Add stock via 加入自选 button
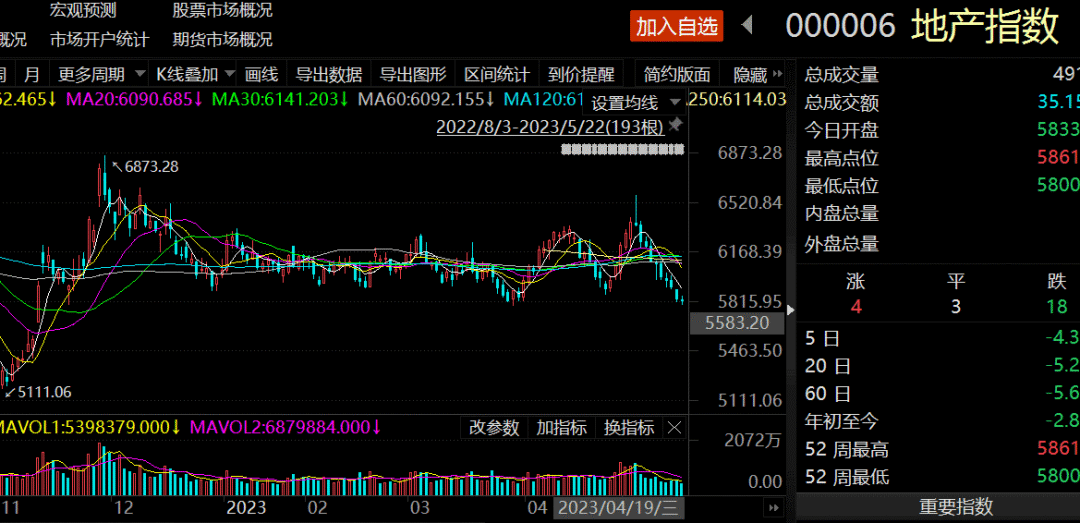This screenshot has height=523, width=1080. pos(677,26)
